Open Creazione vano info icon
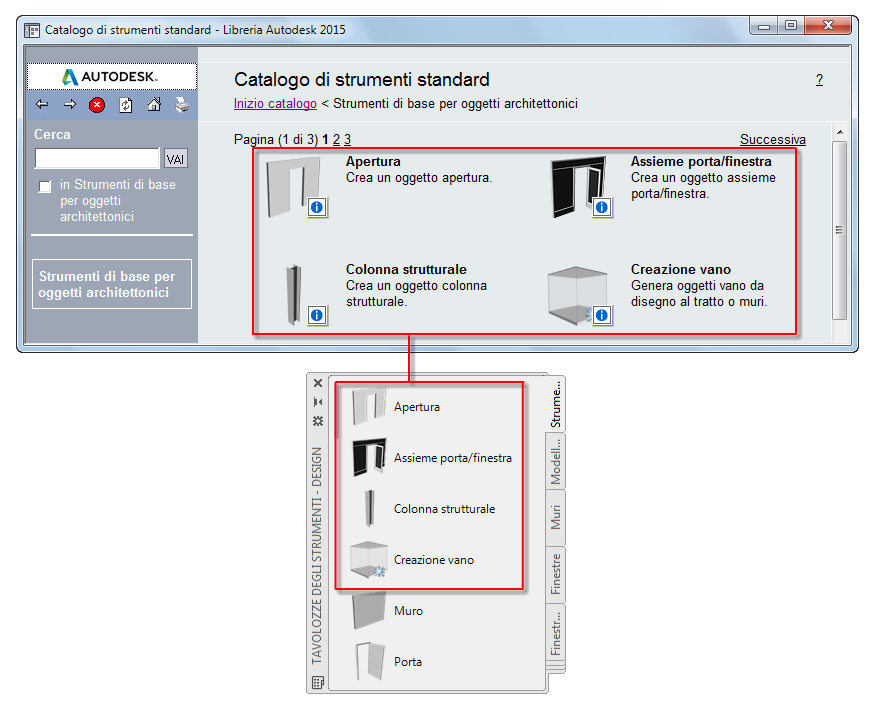Image resolution: width=871 pixels, height=708 pixels. point(602,315)
